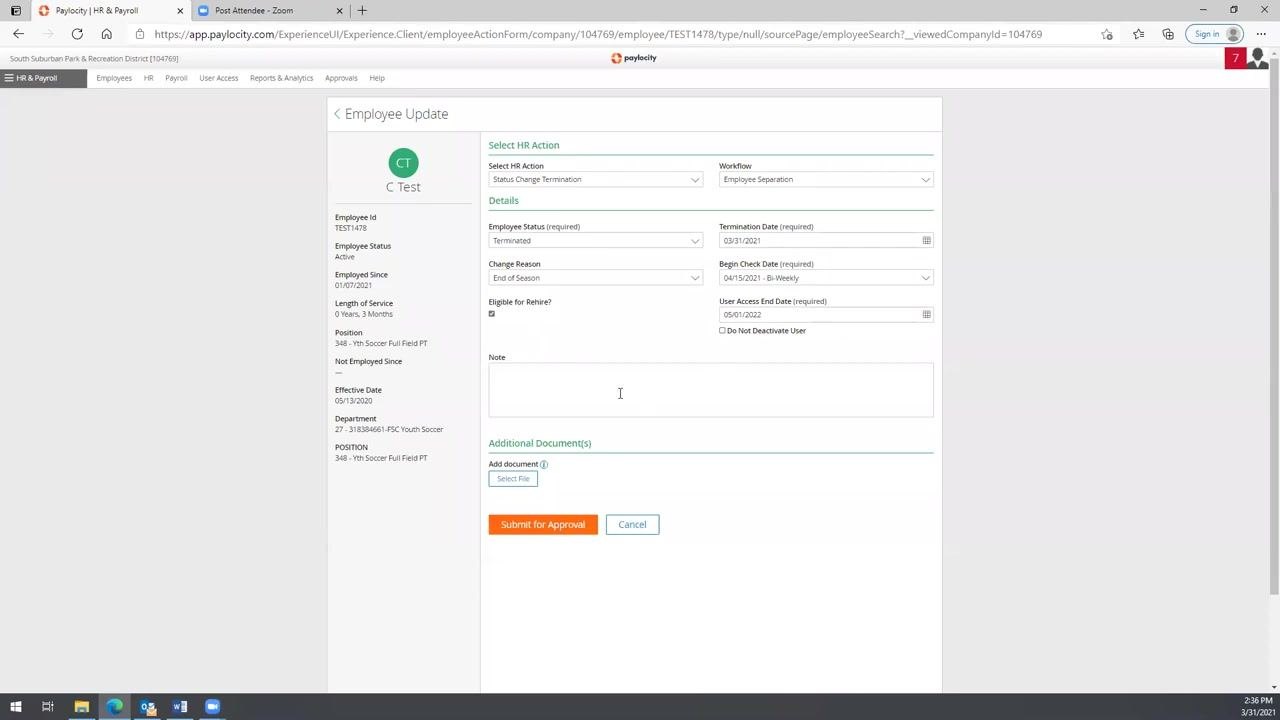Open User Access End Date calendar
Screen dimensions: 1280x720
926,315
